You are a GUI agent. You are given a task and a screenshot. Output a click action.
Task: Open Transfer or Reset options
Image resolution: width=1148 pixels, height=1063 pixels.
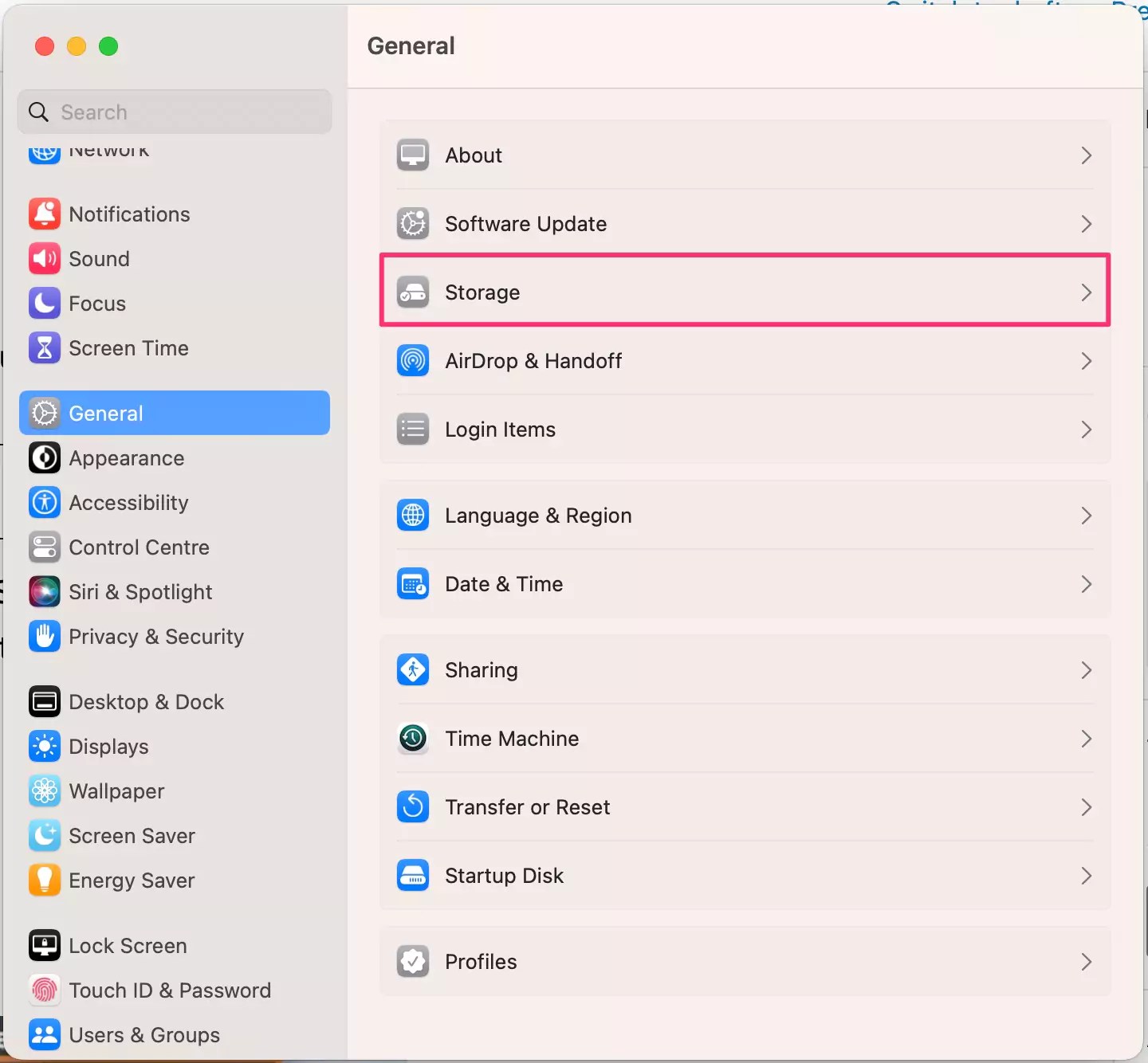click(x=529, y=807)
